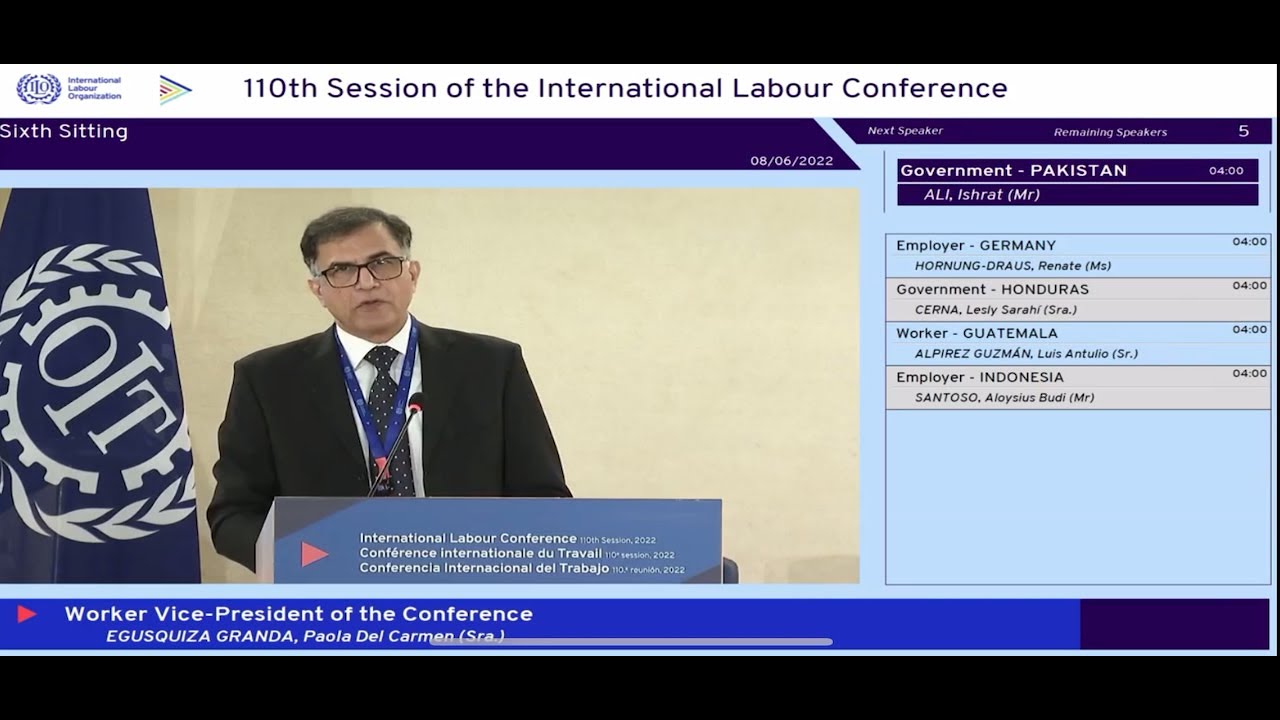Click the ILO emblem logo in the header
The width and height of the screenshot is (1280, 720).
point(39,89)
